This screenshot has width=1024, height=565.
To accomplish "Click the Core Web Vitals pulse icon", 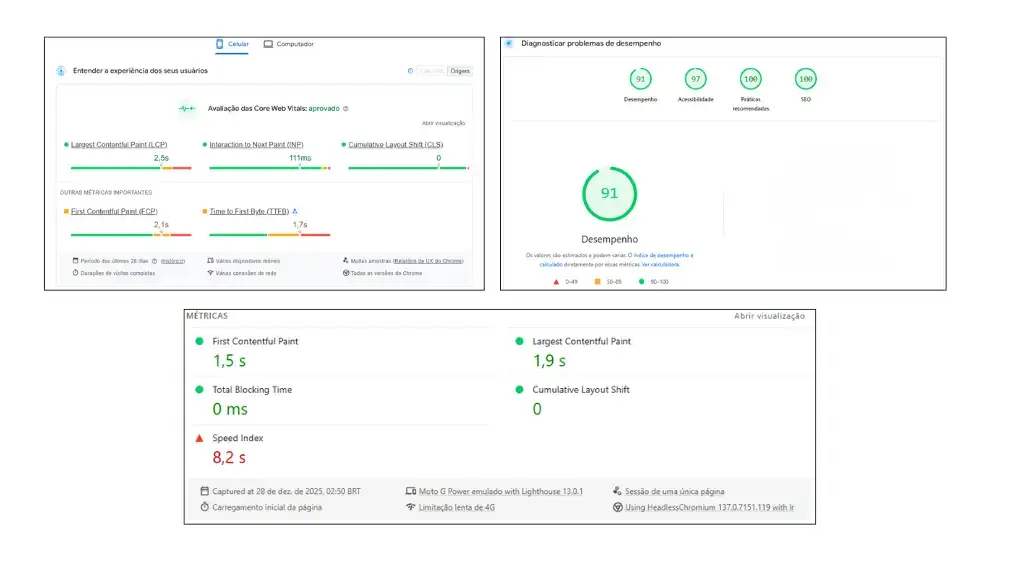I will (x=187, y=108).
